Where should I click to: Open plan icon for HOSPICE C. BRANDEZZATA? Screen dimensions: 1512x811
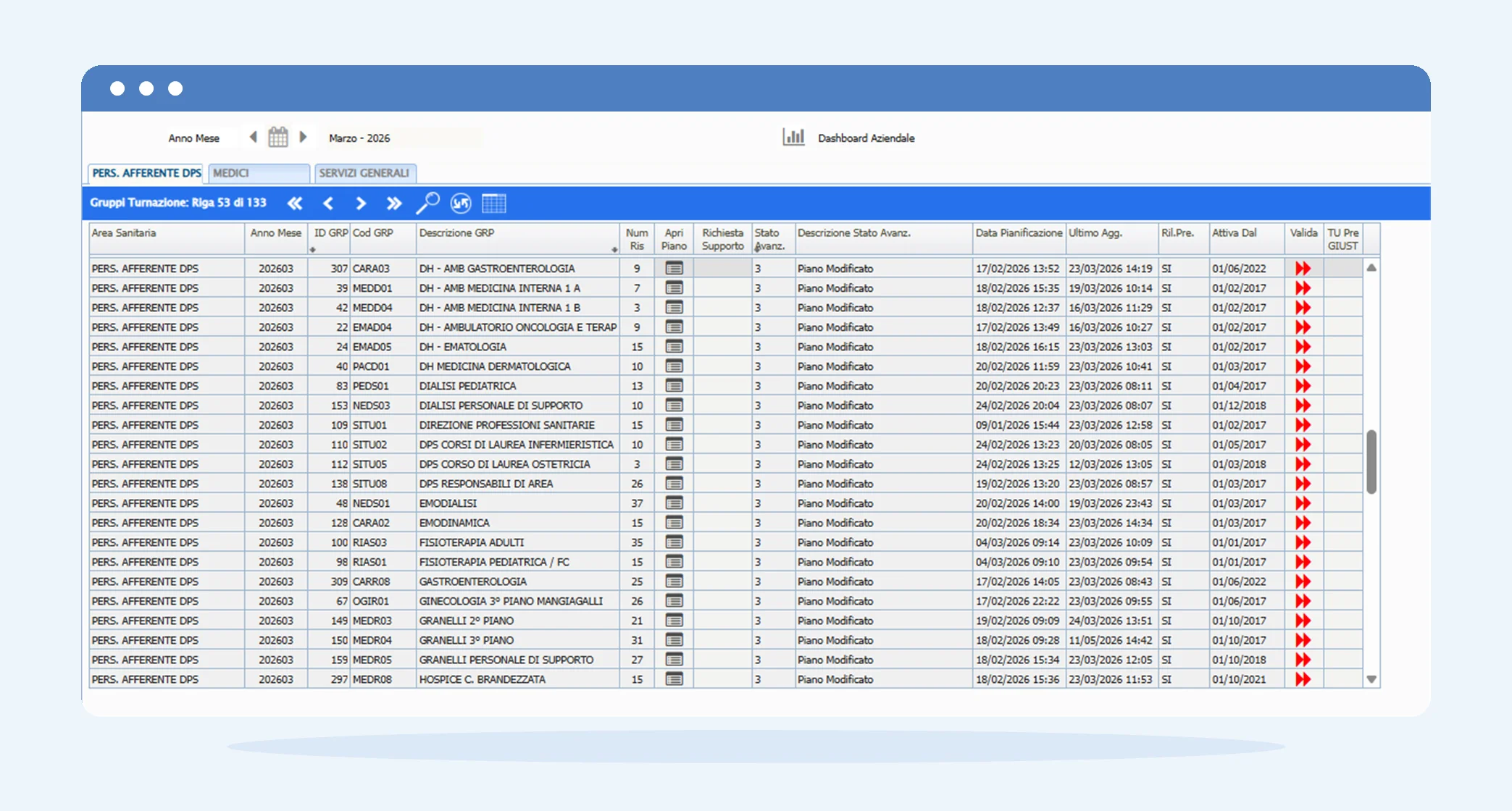tap(674, 679)
